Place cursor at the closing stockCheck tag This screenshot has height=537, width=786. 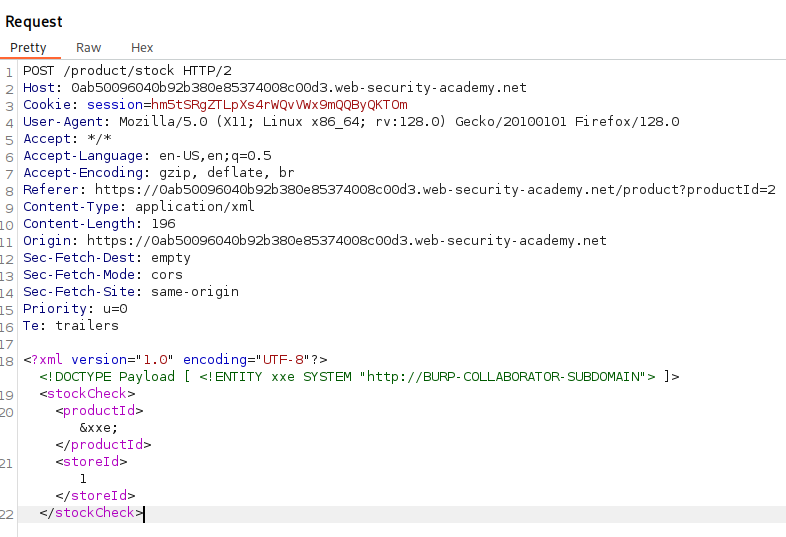coord(91,513)
